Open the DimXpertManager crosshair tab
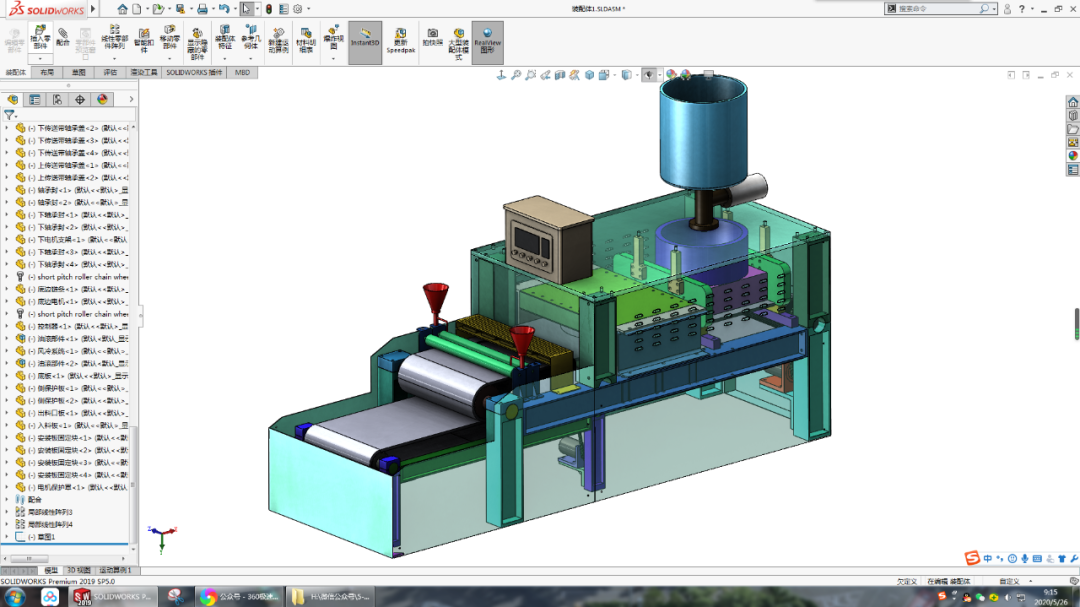1080x607 pixels. tap(80, 100)
